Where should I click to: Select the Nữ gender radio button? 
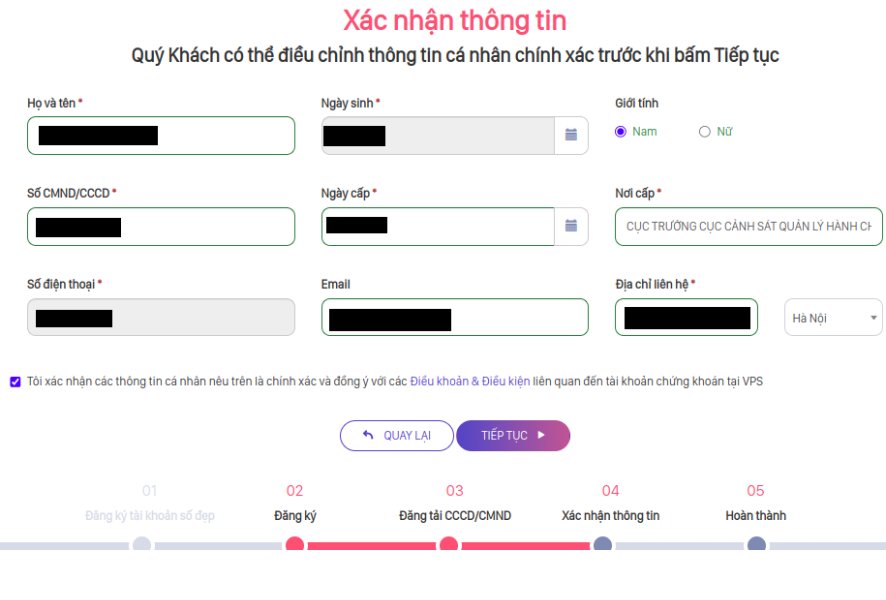705,131
